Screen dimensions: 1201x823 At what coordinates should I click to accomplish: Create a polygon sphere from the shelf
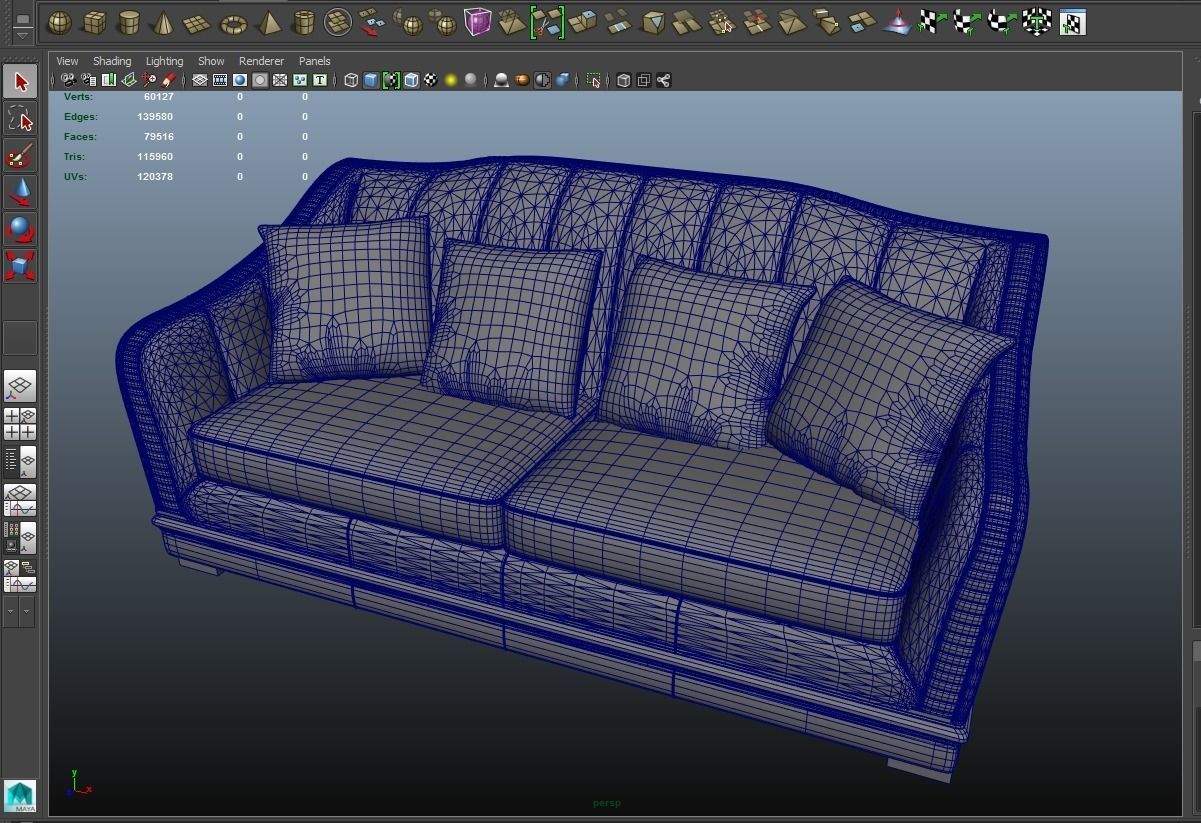coord(60,22)
